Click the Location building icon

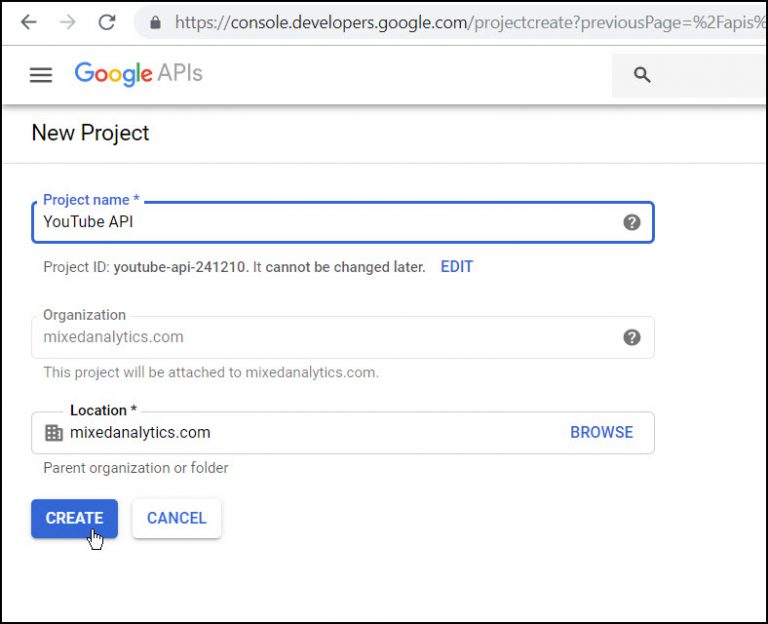pos(54,433)
